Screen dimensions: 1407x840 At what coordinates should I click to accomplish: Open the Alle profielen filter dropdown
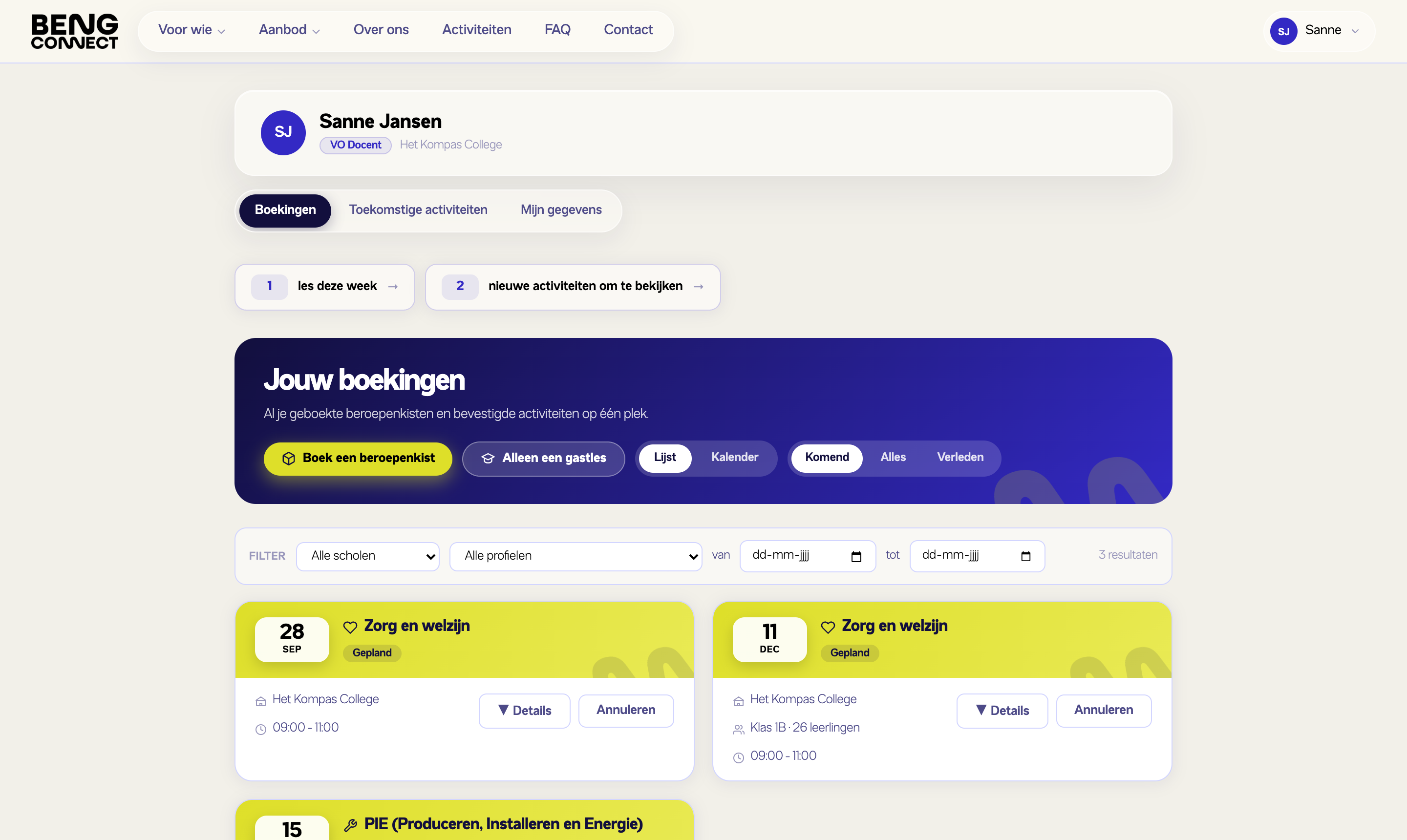coord(575,556)
